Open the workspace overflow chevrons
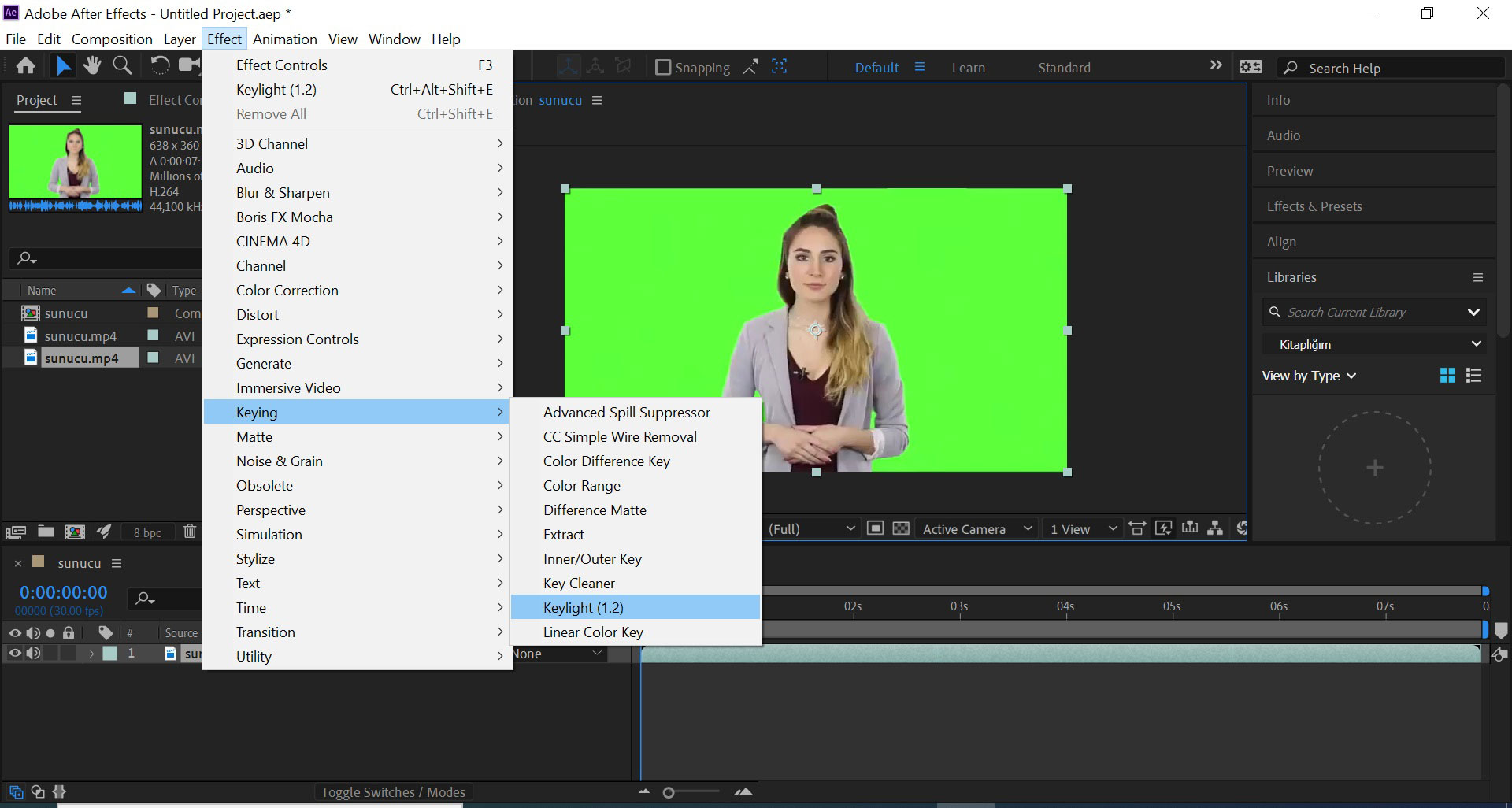Viewport: 1512px width, 808px height. click(x=1216, y=65)
